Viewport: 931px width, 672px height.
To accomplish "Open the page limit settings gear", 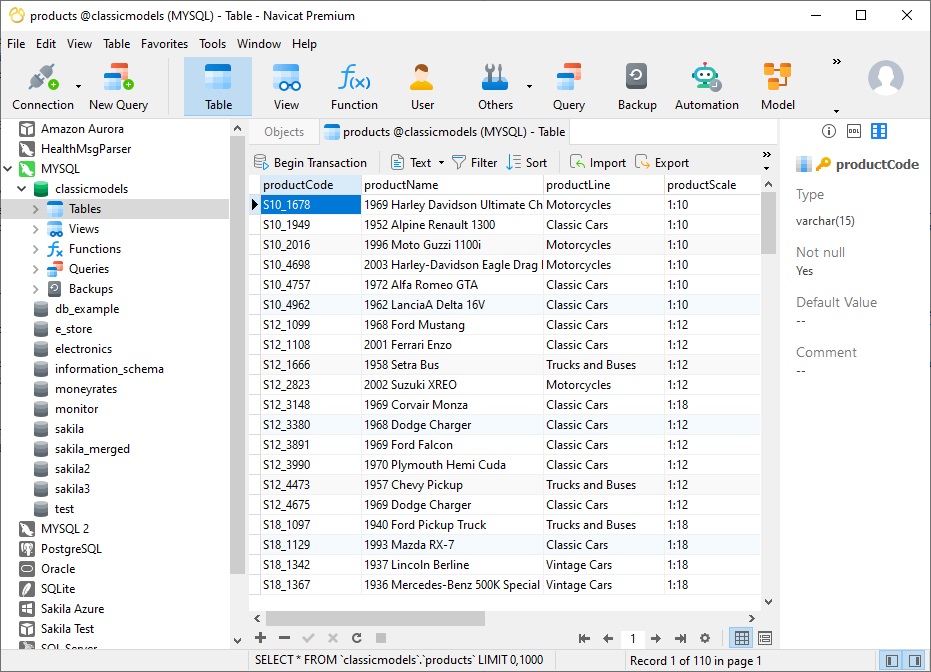I will pos(705,638).
